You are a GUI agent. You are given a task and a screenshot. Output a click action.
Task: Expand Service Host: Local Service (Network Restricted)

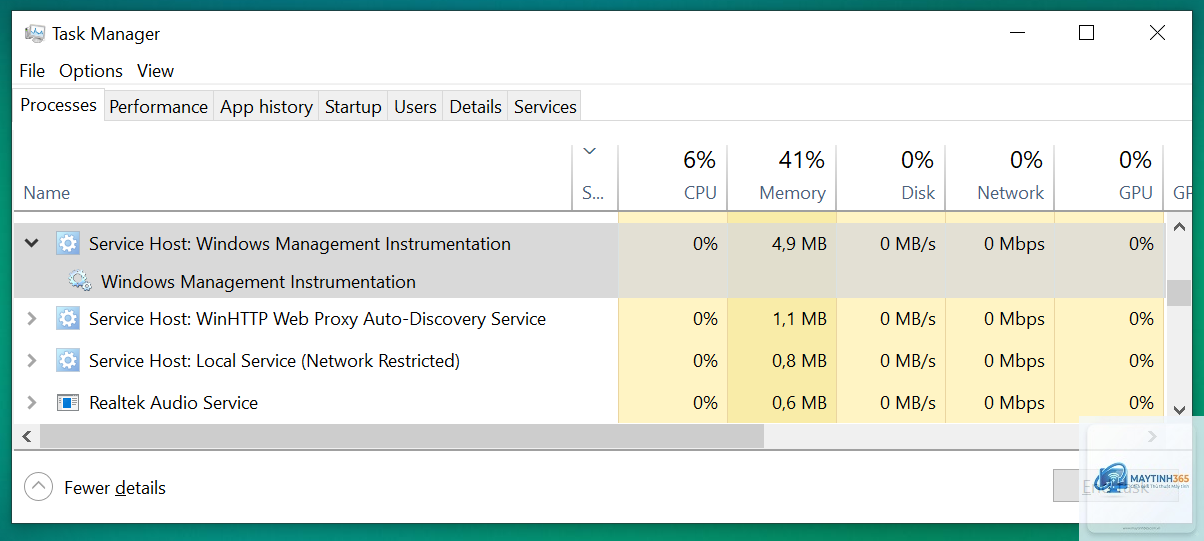[x=31, y=361]
